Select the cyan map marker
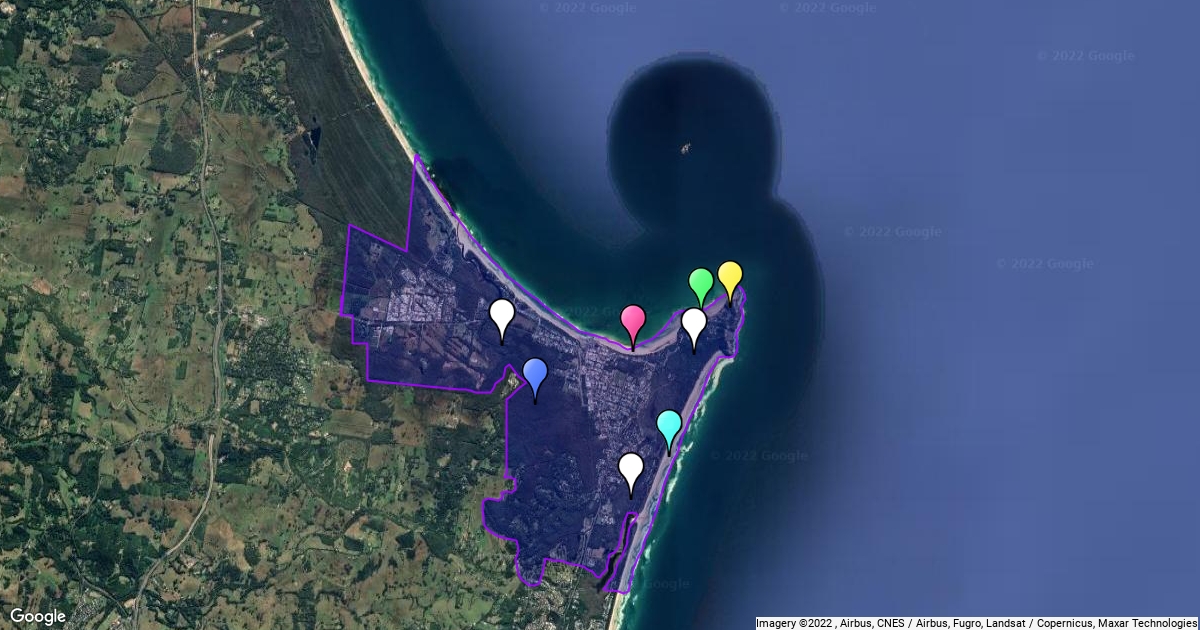 click(x=669, y=426)
